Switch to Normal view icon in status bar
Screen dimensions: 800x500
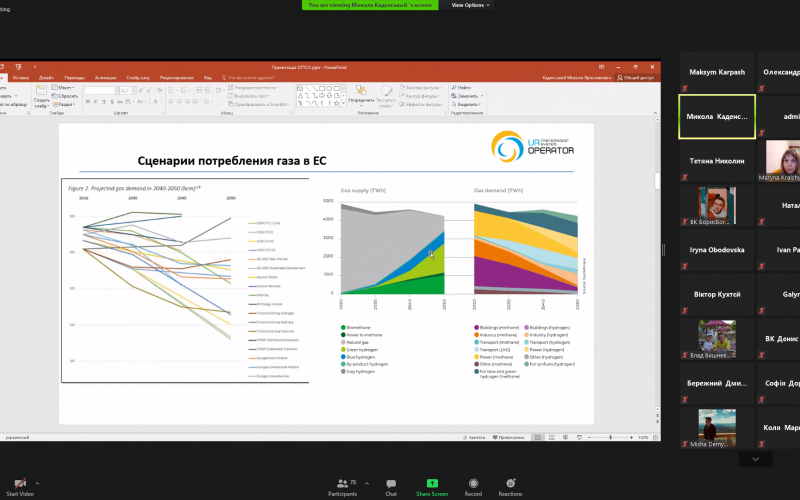click(538, 438)
